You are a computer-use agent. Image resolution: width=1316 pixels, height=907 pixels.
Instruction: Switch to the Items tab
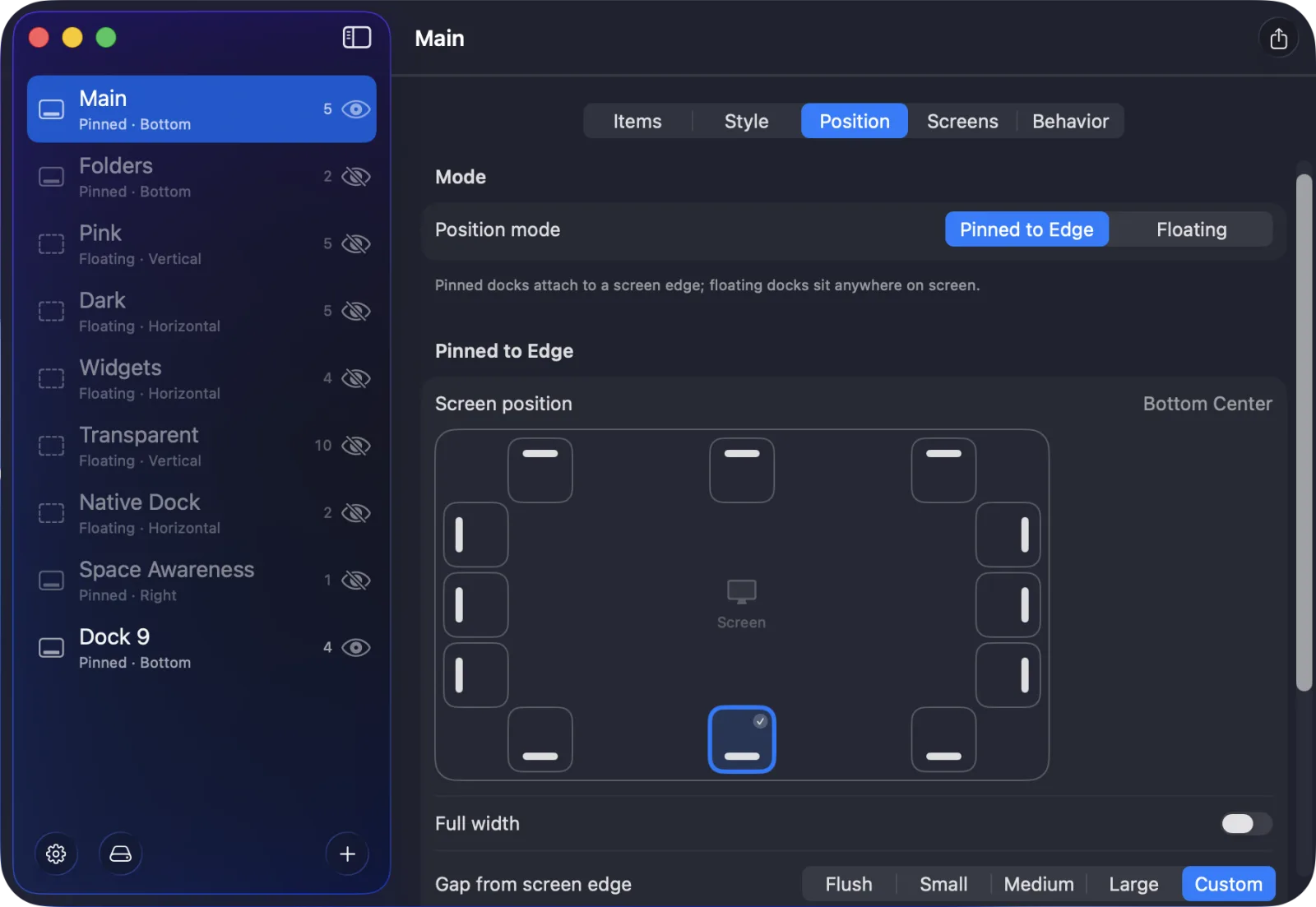[x=637, y=122]
